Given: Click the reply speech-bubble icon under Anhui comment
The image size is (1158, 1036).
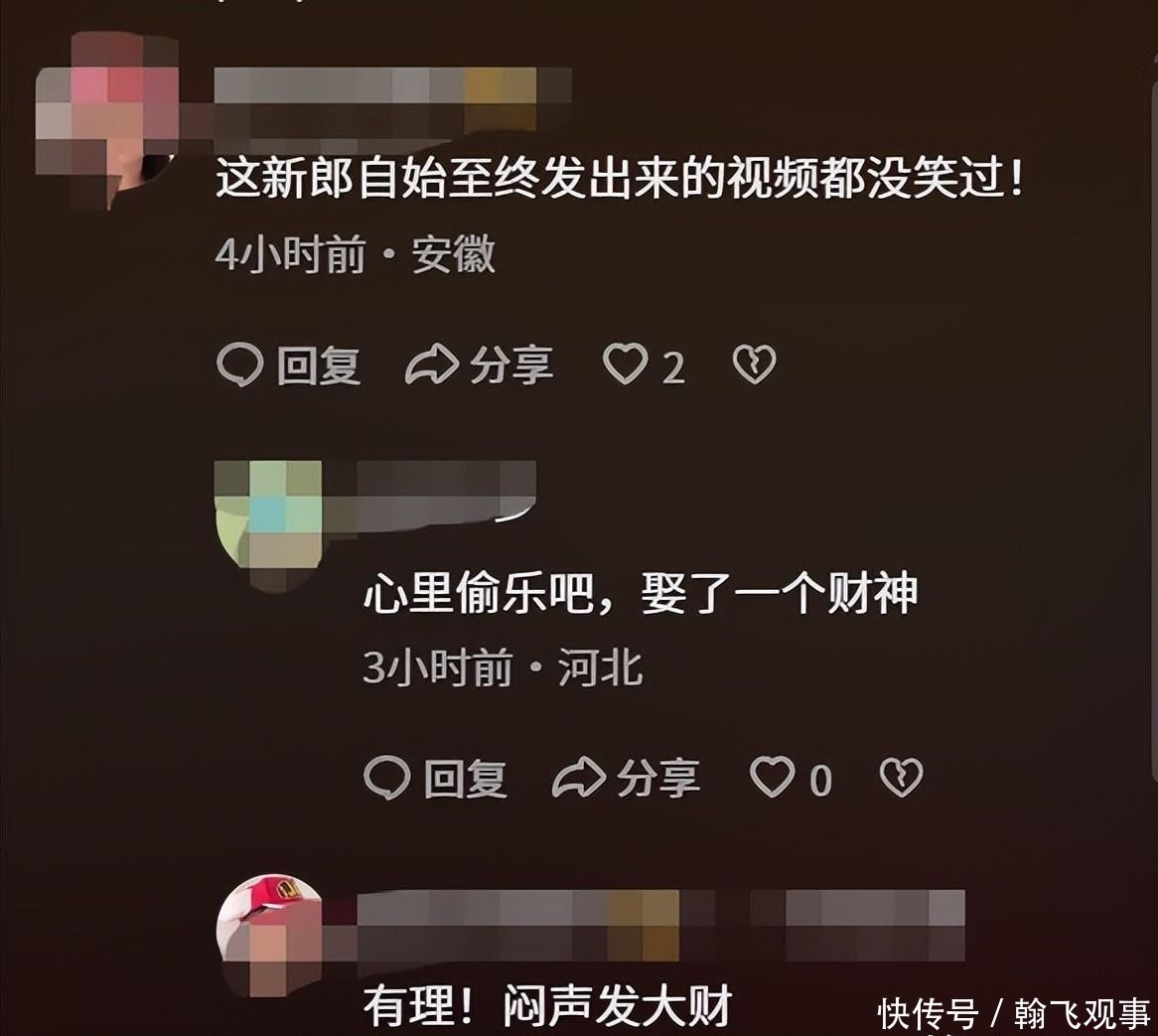Looking at the screenshot, I should pos(240,365).
